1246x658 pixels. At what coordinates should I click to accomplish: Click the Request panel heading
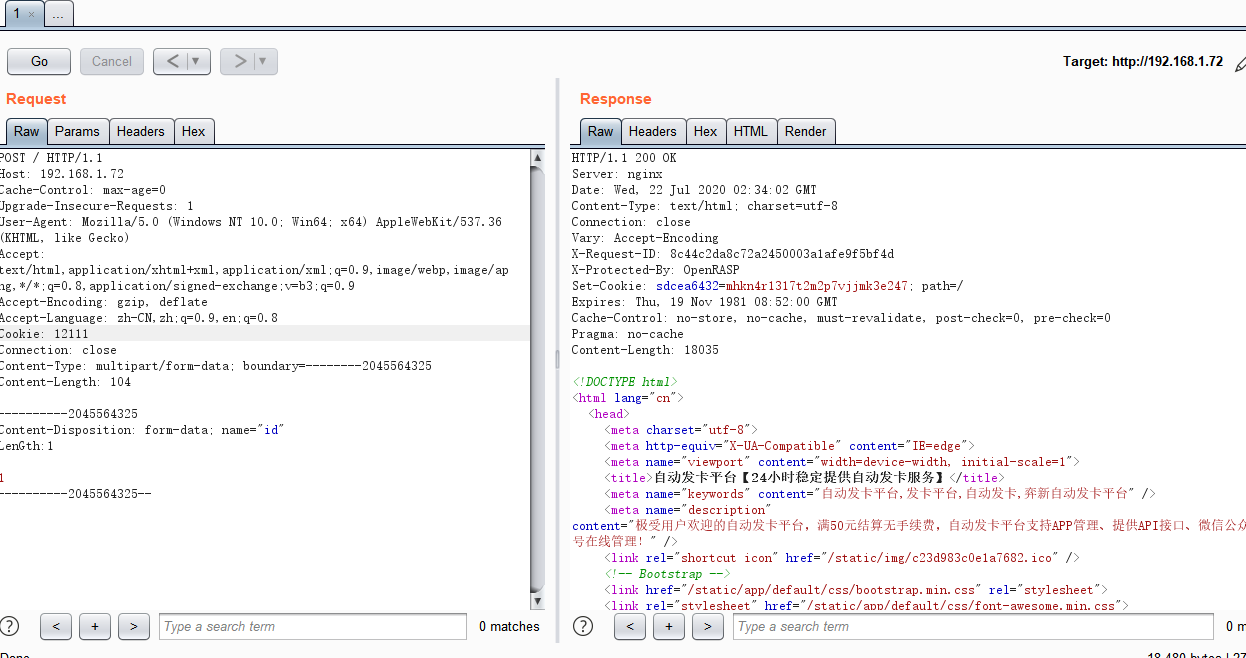(x=36, y=99)
